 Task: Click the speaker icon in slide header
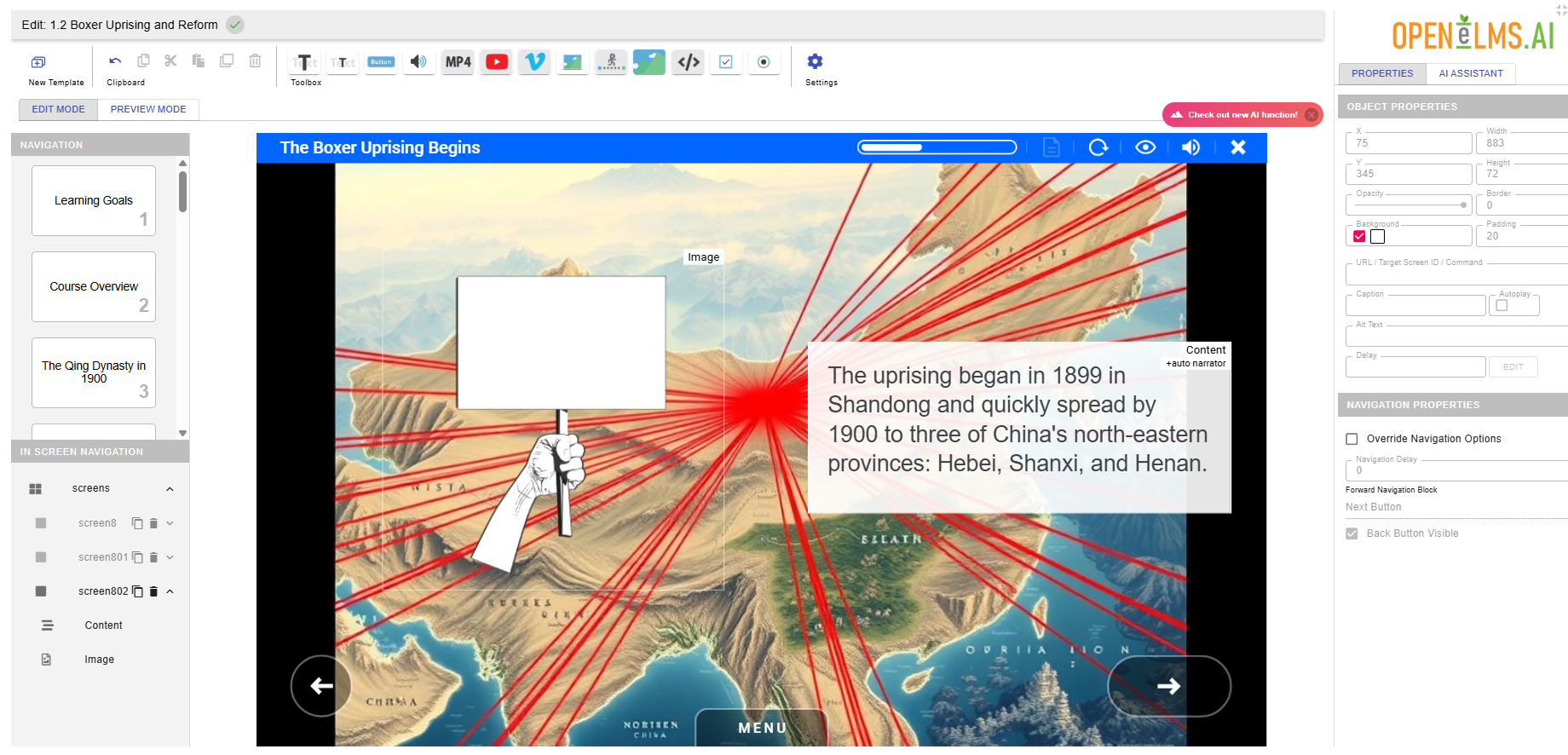point(1190,147)
